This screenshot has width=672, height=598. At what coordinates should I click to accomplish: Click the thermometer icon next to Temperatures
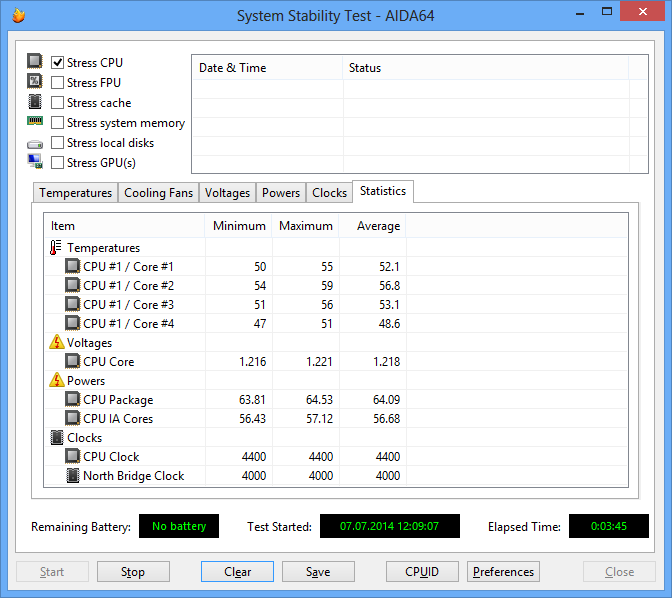coord(55,248)
